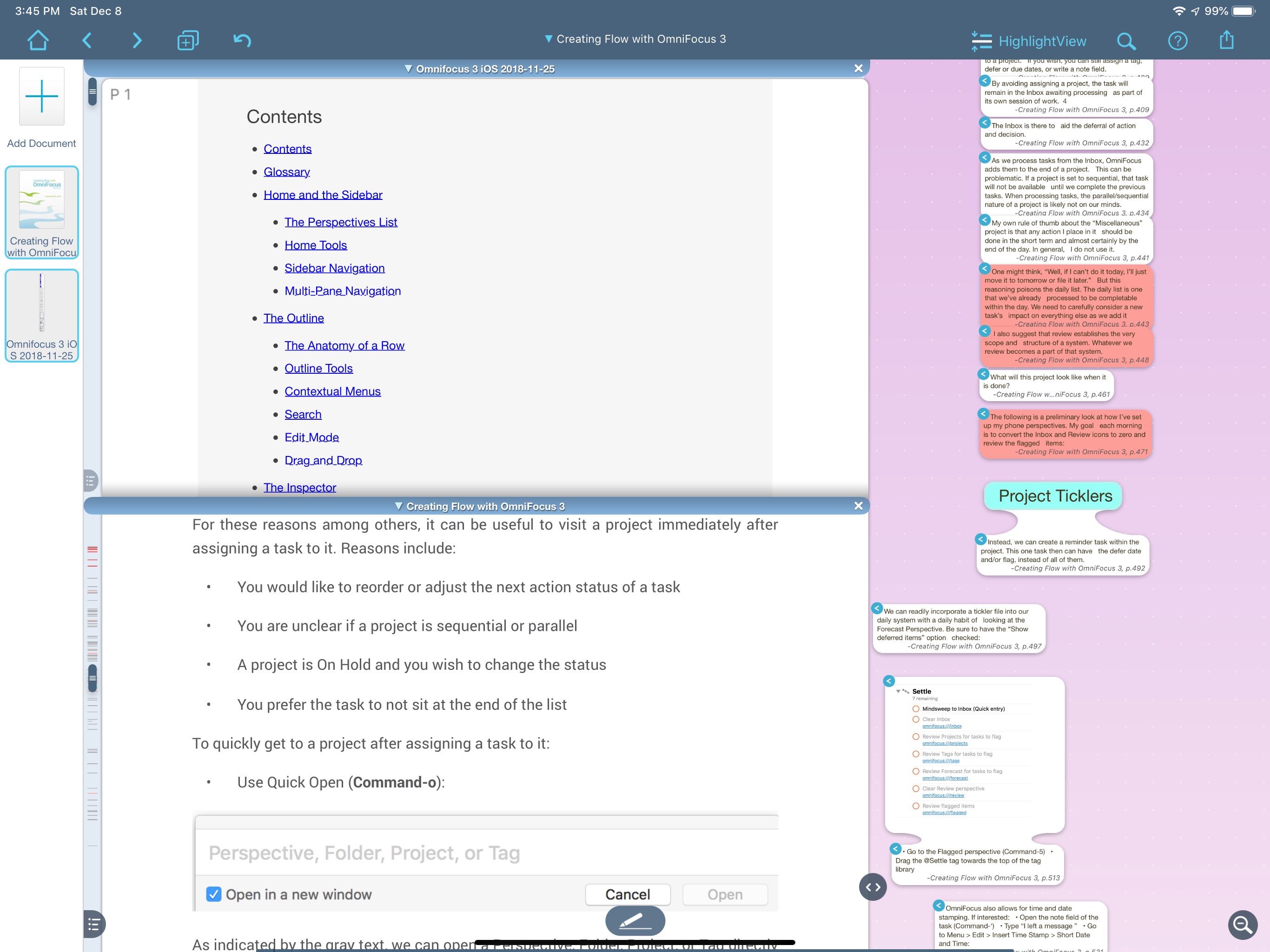Tap the Wi-Fi status icon
Viewport: 1270px width, 952px height.
[1179, 11]
